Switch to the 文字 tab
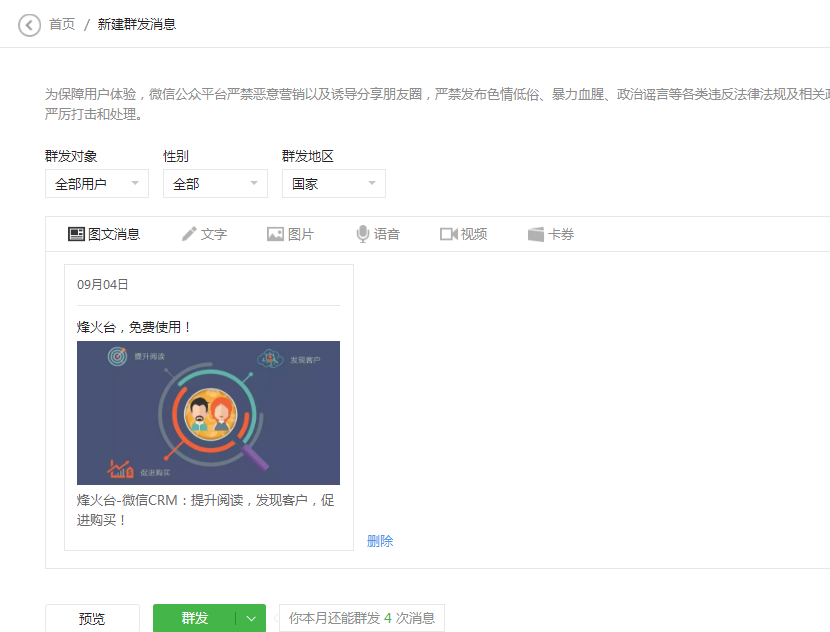This screenshot has width=830, height=632. pos(204,234)
